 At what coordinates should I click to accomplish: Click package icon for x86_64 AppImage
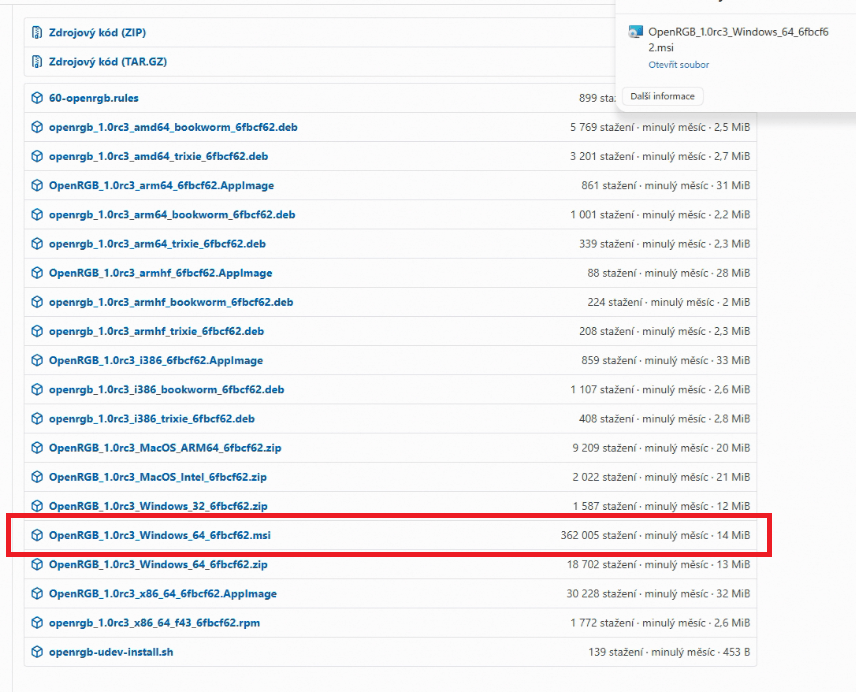click(37, 594)
